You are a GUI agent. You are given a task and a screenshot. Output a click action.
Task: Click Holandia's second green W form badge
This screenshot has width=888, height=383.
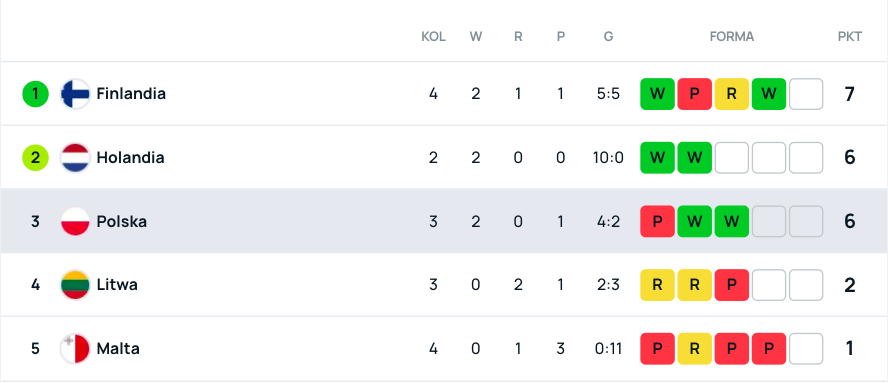click(694, 158)
